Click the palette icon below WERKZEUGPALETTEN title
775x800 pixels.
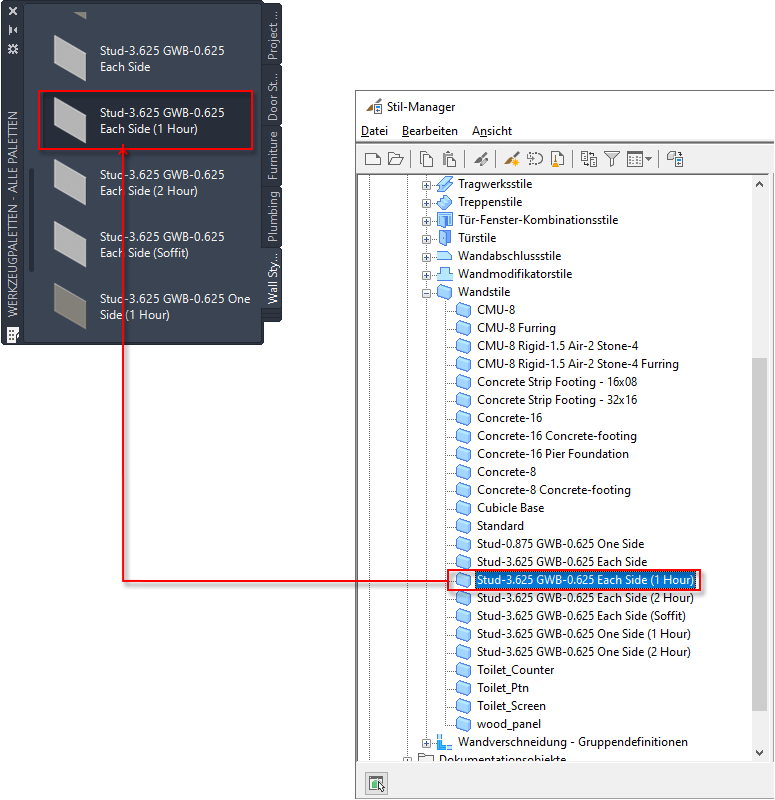(x=13, y=335)
